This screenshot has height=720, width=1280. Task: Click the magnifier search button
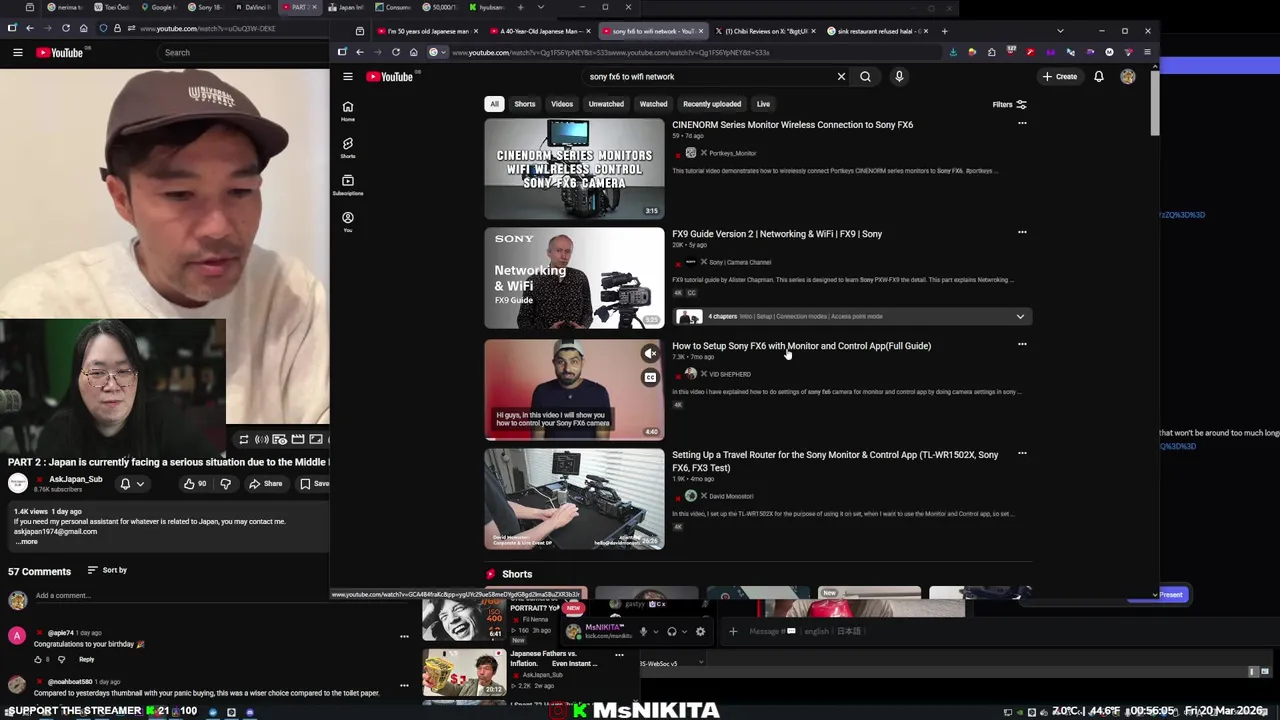pos(866,77)
